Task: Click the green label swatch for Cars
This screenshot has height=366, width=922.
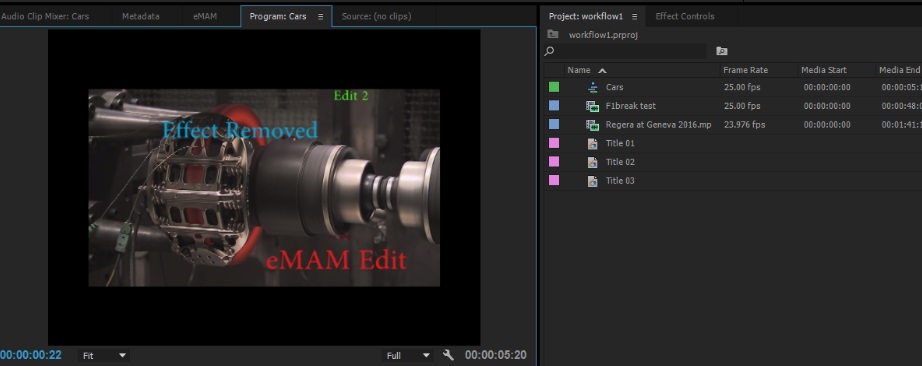Action: pyautogui.click(x=554, y=87)
